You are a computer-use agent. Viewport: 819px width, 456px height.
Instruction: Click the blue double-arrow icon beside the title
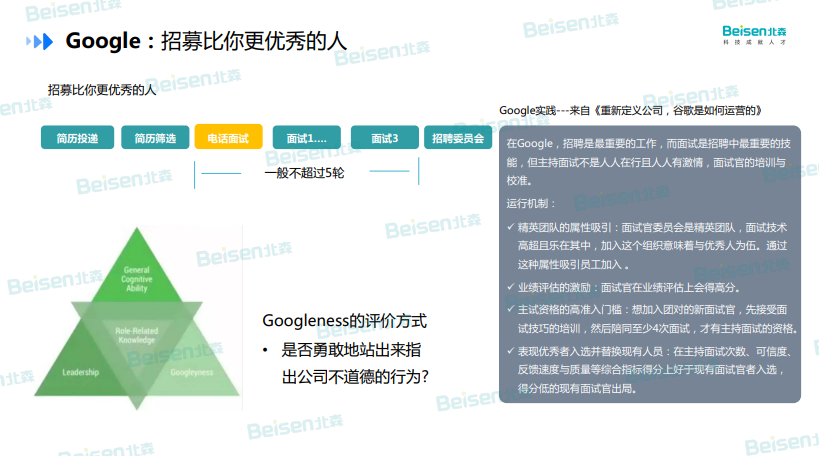click(40, 41)
